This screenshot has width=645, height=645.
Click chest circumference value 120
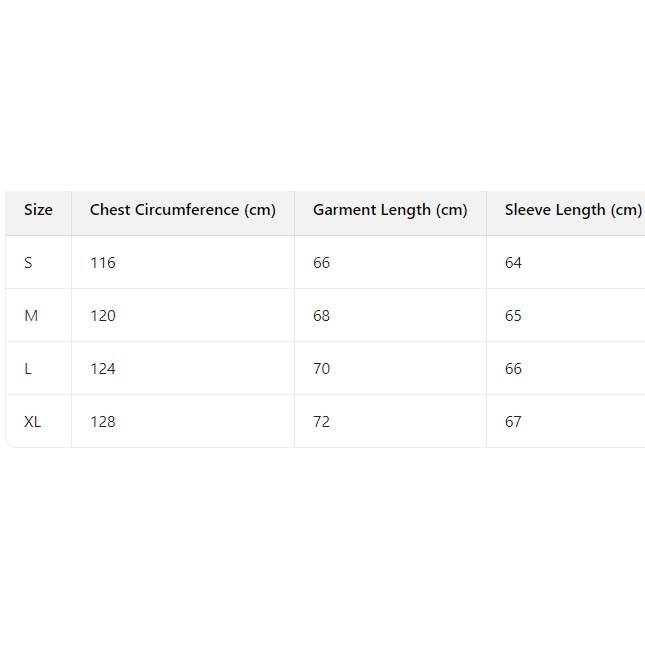103,316
